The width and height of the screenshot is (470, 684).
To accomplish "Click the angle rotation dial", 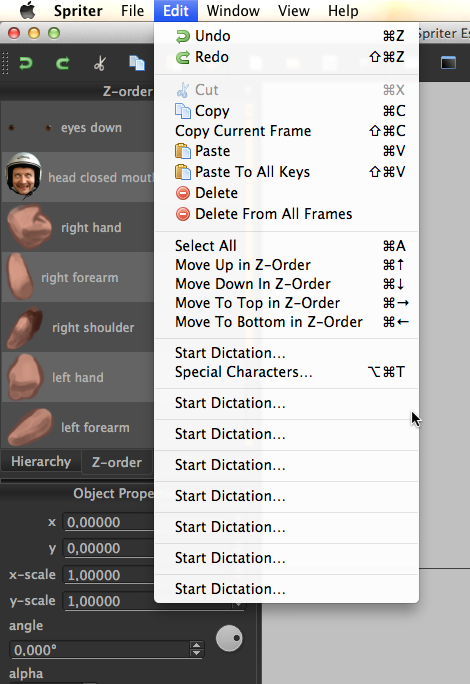I will coord(229,638).
